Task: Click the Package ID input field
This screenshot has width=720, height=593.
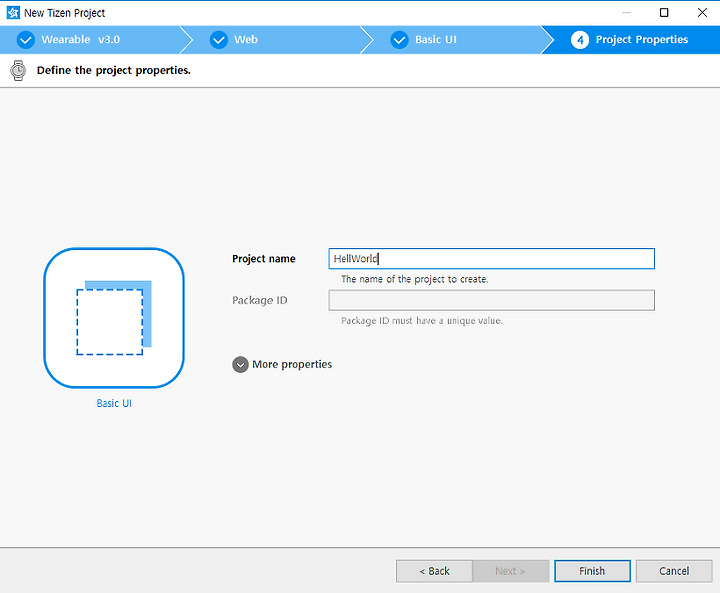Action: click(491, 300)
